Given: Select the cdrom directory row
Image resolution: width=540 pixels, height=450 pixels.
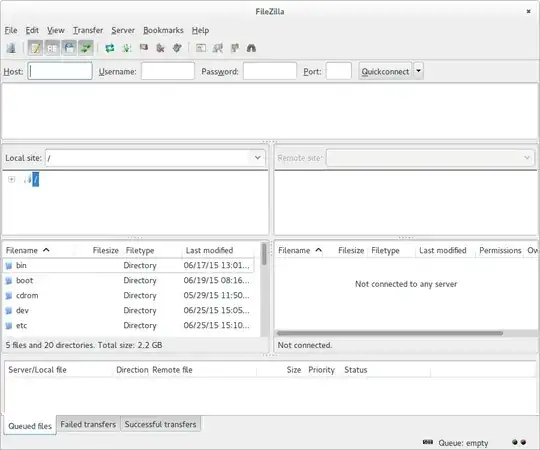Looking at the screenshot, I should (x=129, y=295).
